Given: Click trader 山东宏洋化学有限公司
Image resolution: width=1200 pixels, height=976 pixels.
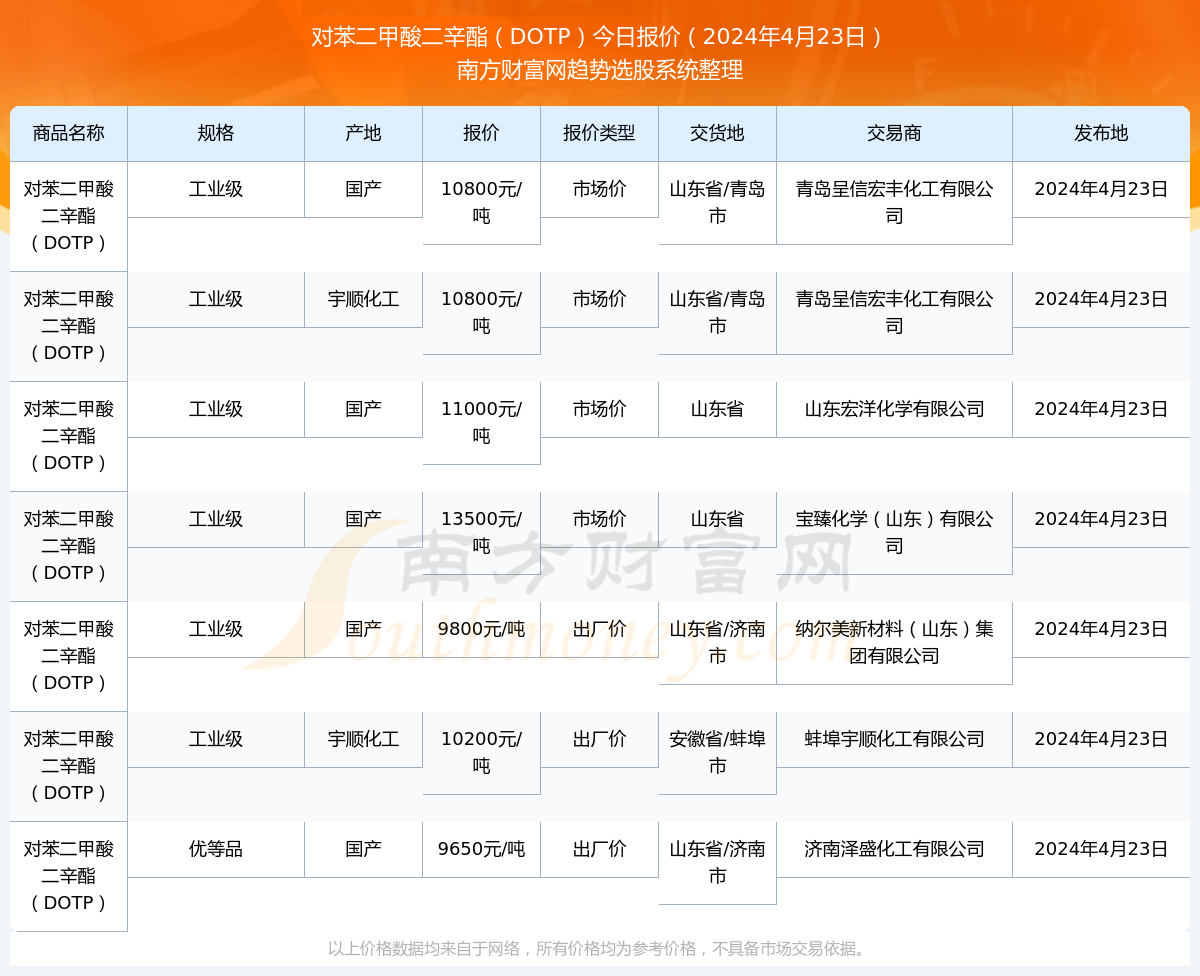Looking at the screenshot, I should 894,409.
